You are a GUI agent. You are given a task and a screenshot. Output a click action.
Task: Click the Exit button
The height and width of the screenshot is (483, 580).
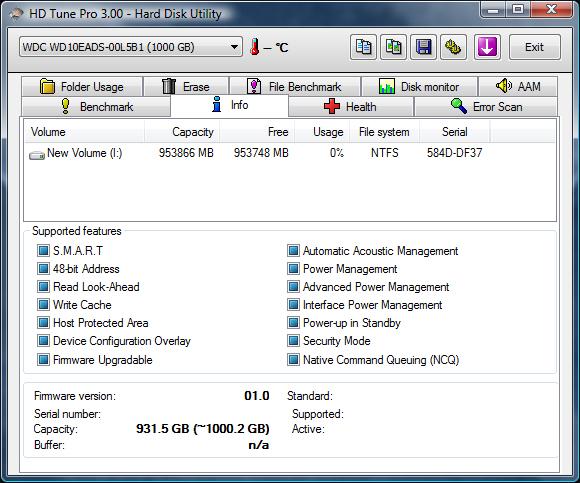pyautogui.click(x=535, y=47)
